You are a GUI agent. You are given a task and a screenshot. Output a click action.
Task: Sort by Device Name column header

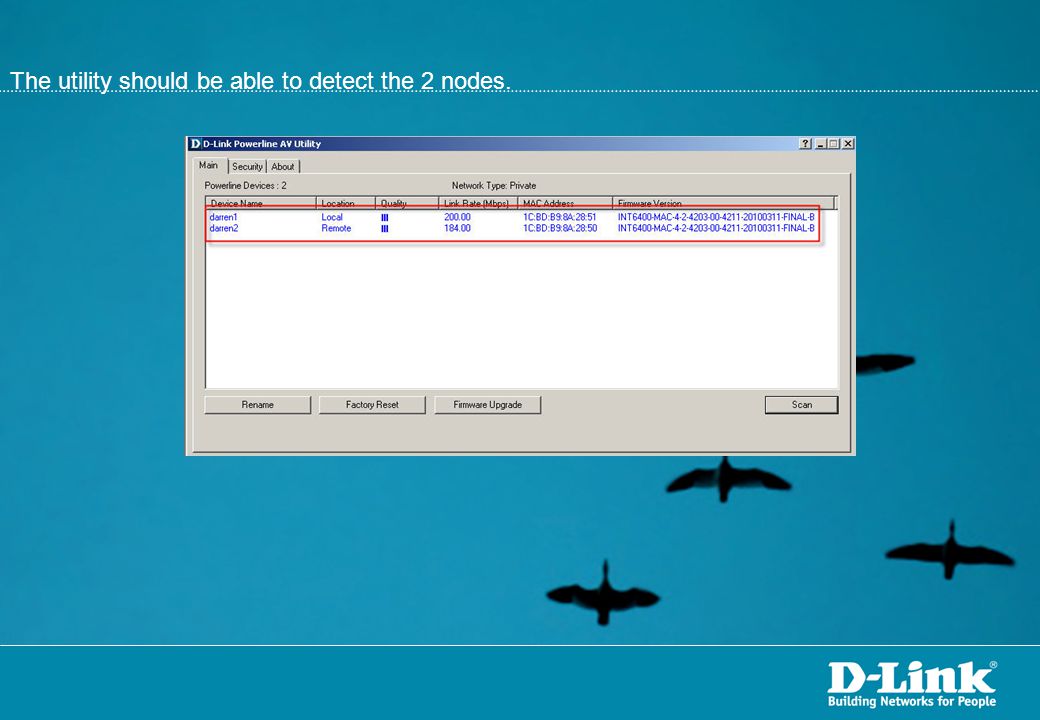(x=261, y=202)
